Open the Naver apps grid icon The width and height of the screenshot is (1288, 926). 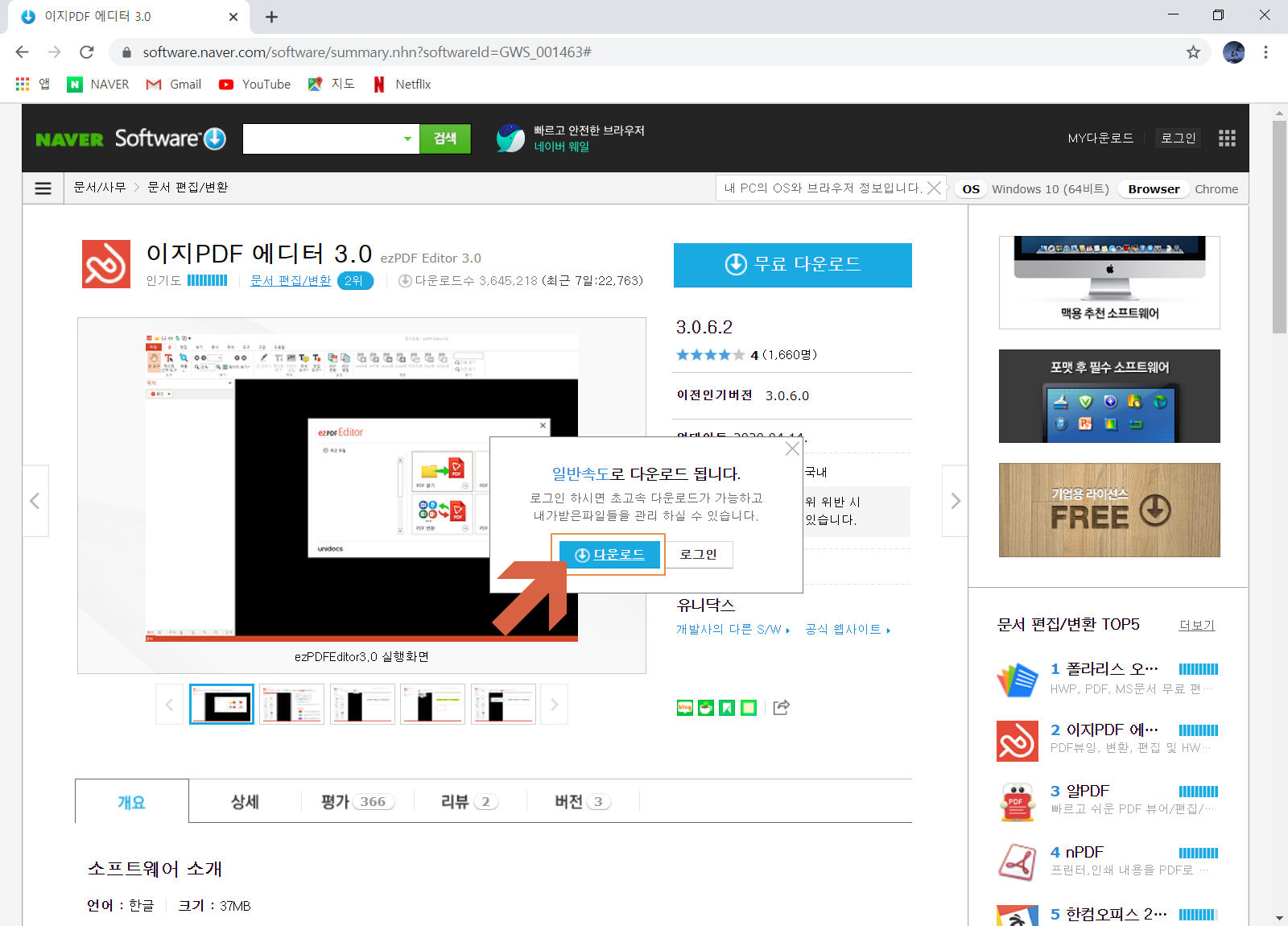[x=1227, y=138]
